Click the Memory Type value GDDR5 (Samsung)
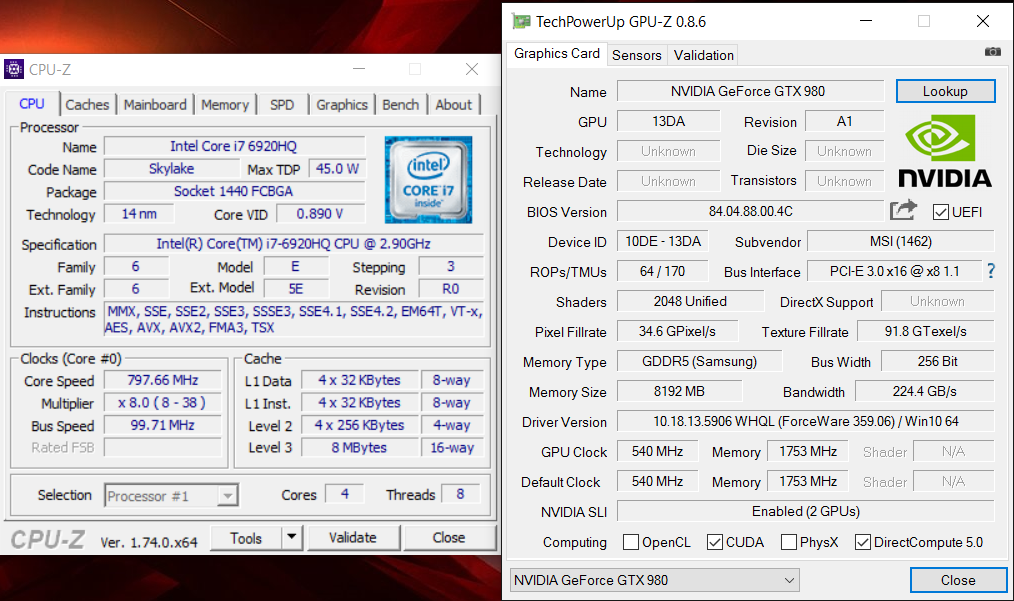Screen dimensions: 1014x601 (700, 362)
